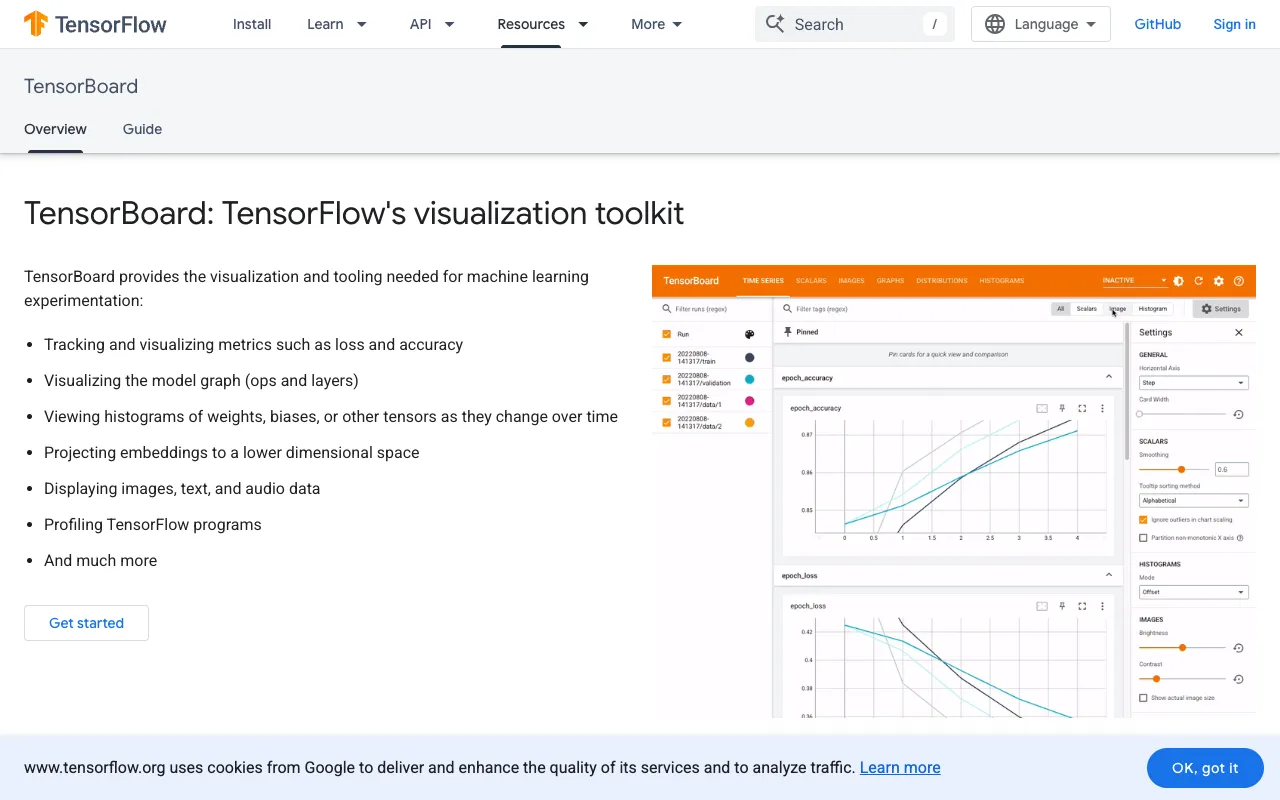This screenshot has width=1280, height=800.
Task: Open the Learn more cookie policy link
Action: [899, 767]
